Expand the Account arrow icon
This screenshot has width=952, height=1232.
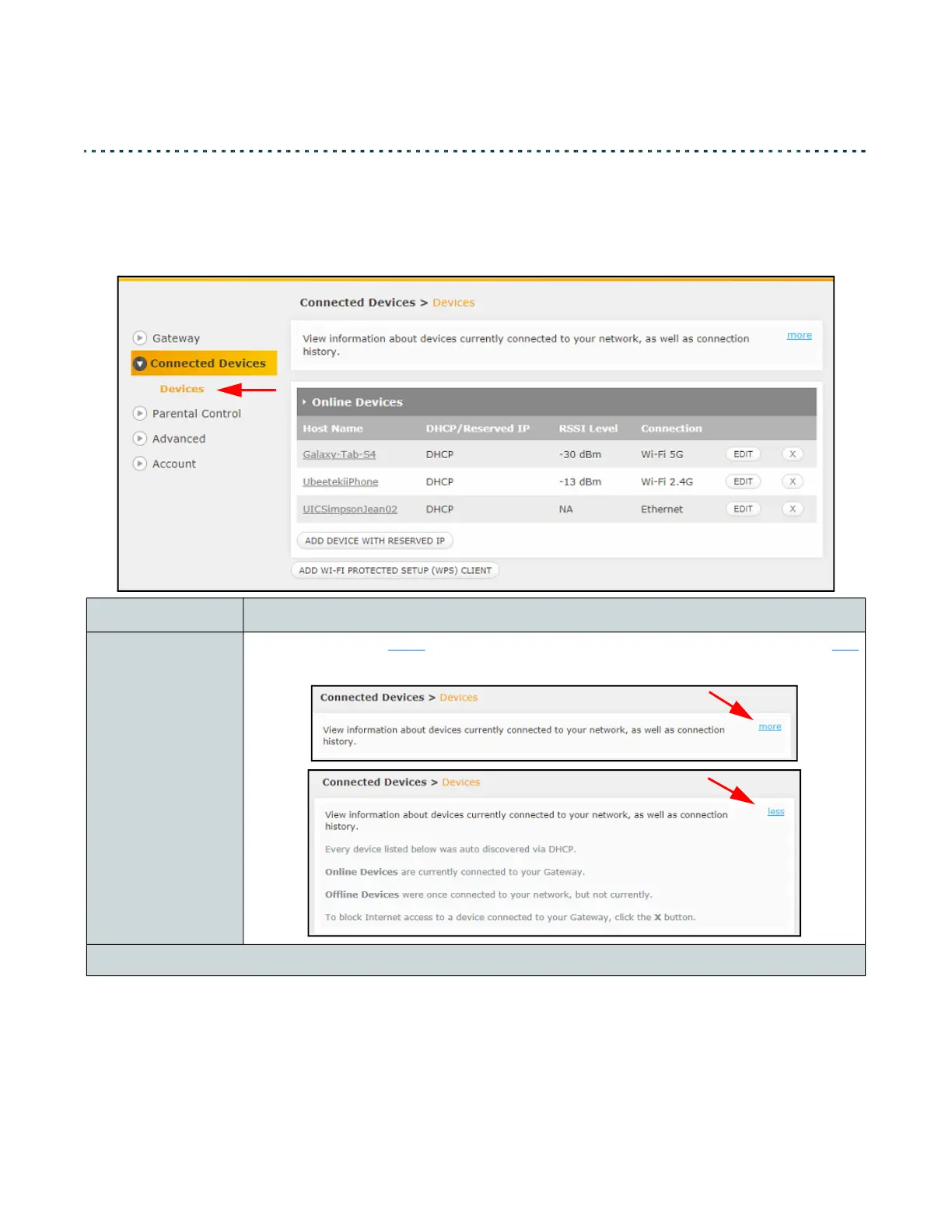(140, 464)
